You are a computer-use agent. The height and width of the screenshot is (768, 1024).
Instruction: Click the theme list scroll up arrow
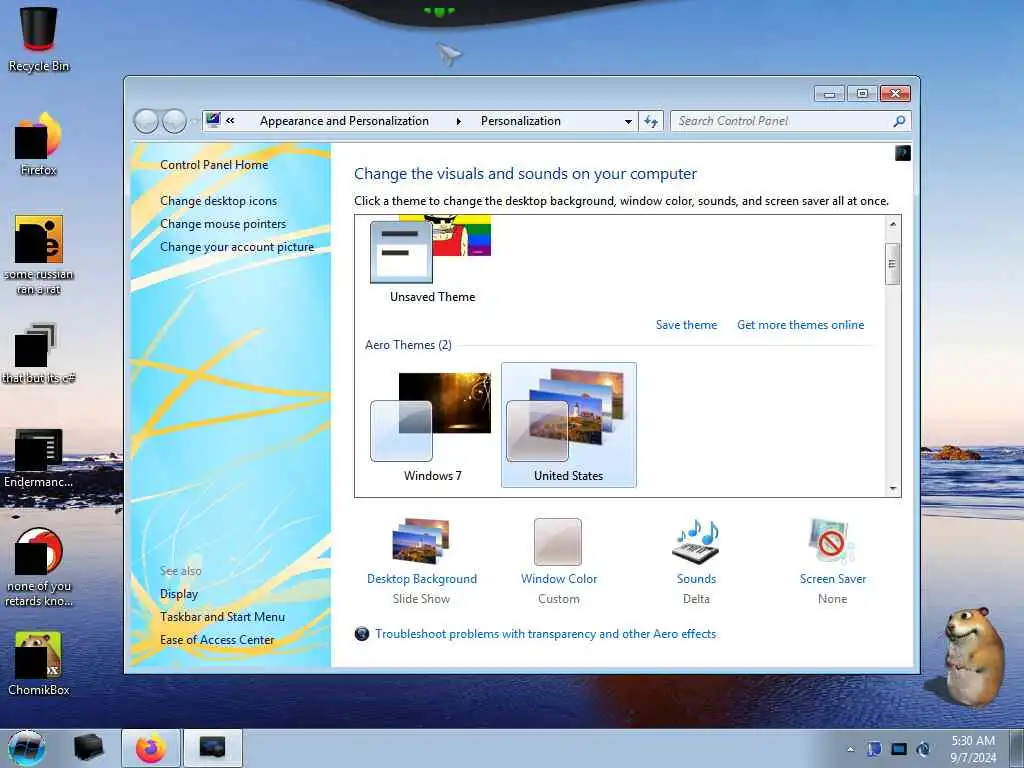click(x=893, y=224)
